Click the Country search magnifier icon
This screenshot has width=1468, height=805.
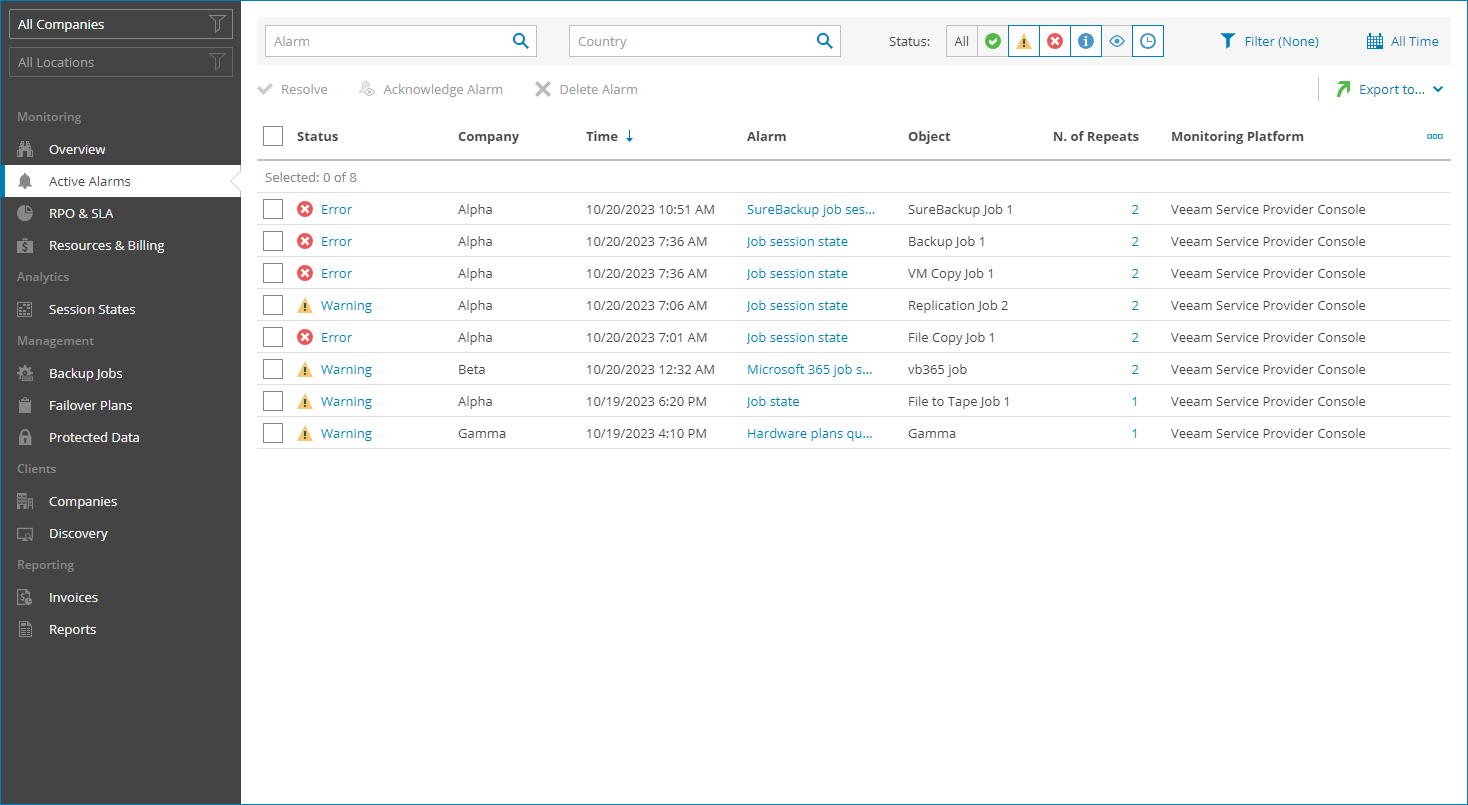tap(824, 41)
